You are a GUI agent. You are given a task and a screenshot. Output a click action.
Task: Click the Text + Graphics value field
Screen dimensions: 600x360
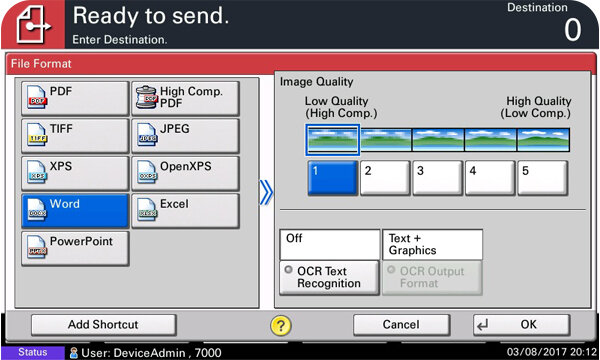(433, 244)
